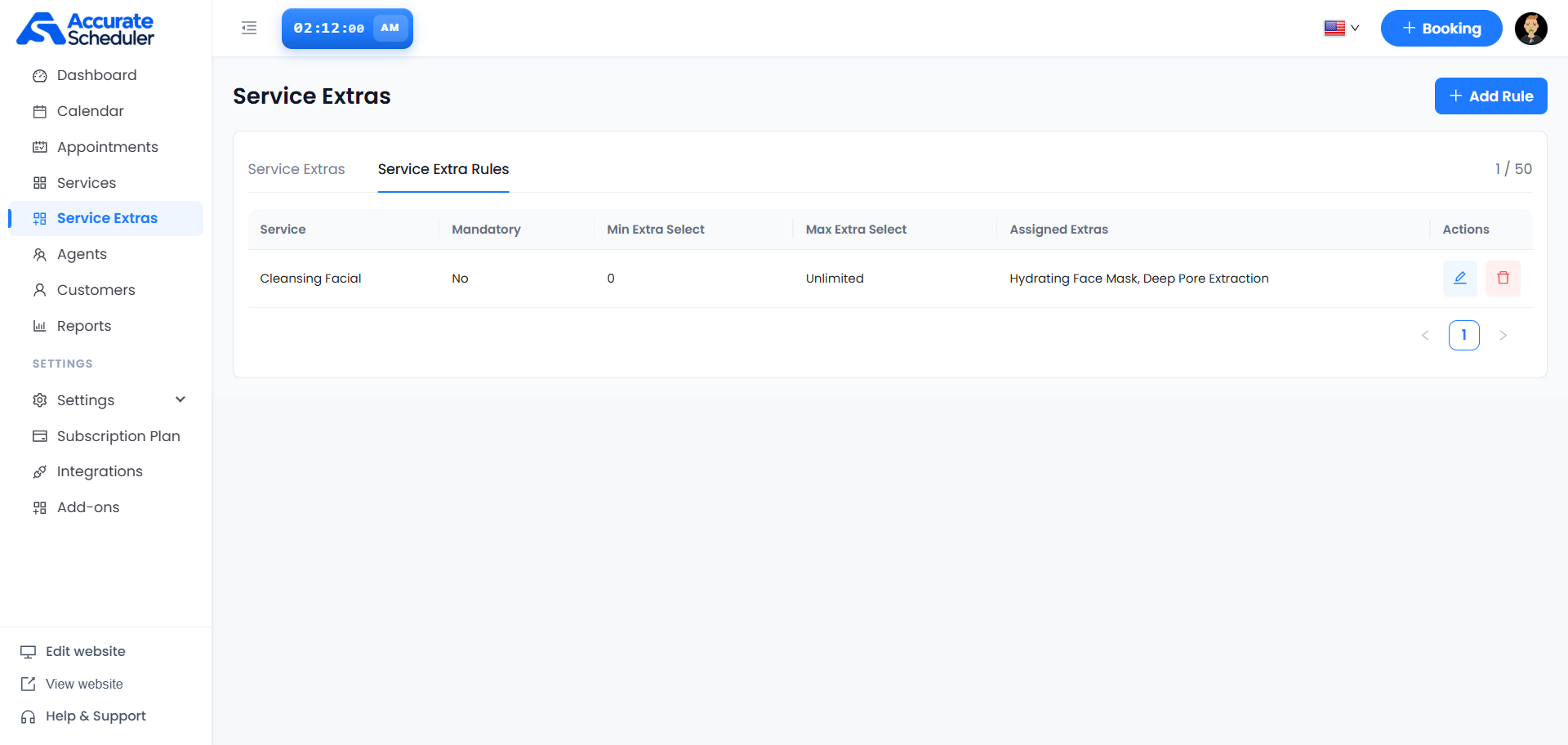Switch to the Service Extras tab
Image resolution: width=1568 pixels, height=745 pixels.
click(x=296, y=169)
